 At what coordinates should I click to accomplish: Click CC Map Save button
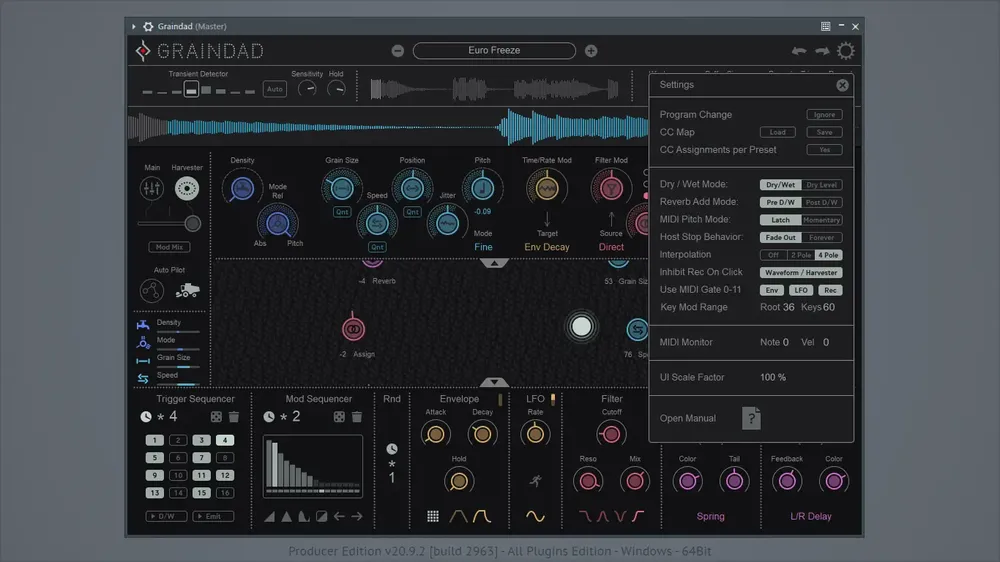click(x=824, y=132)
